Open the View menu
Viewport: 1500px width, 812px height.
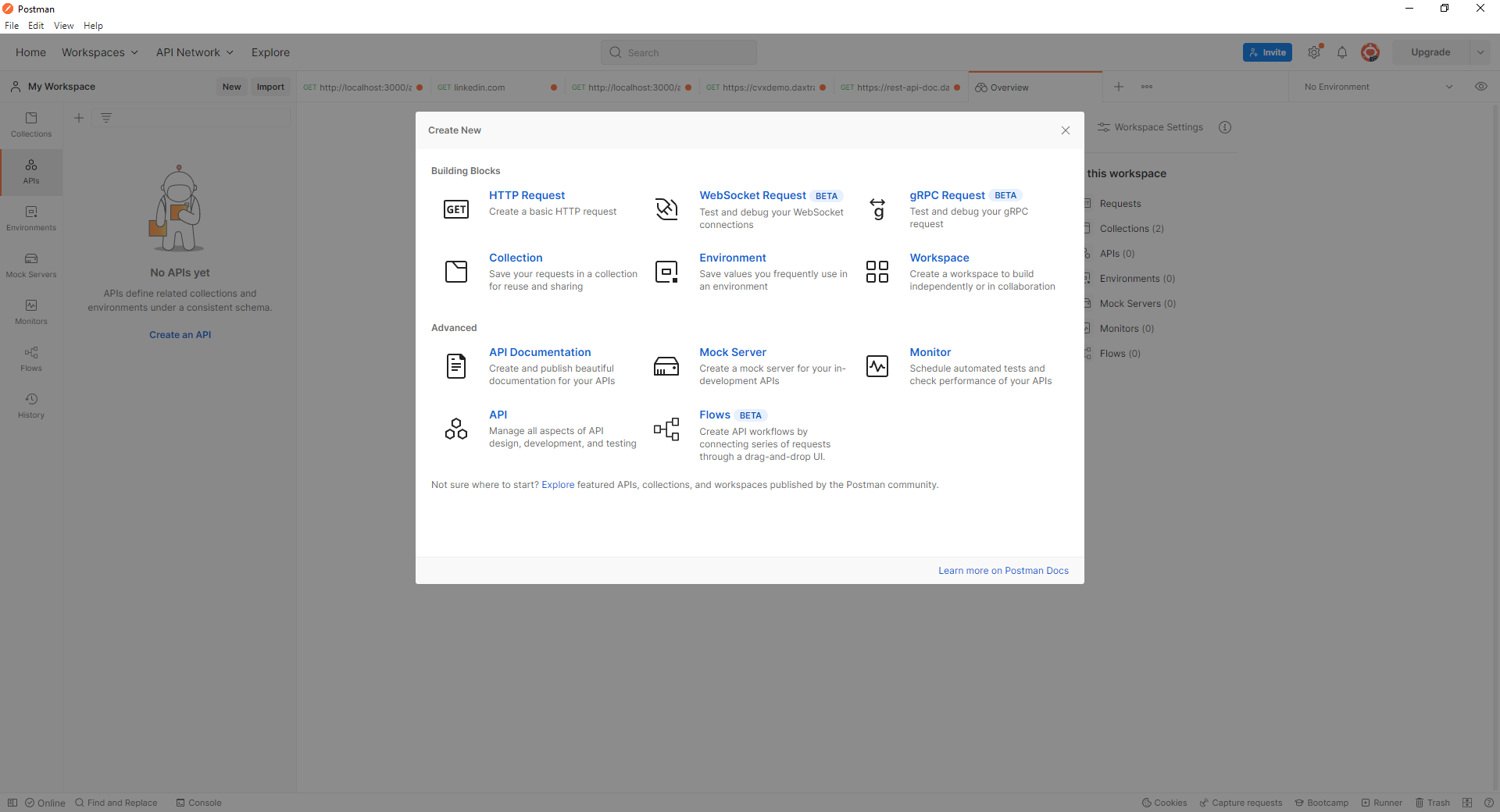64,26
